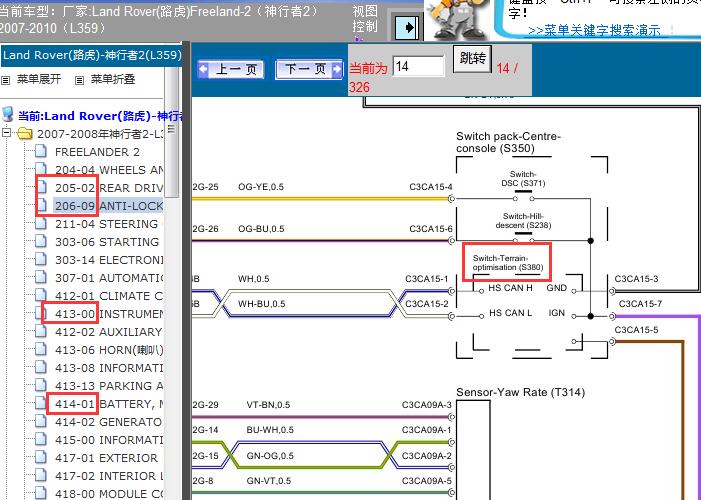Open the 414-01 BATTERY tree item
This screenshot has width=701, height=500.
click(x=109, y=404)
